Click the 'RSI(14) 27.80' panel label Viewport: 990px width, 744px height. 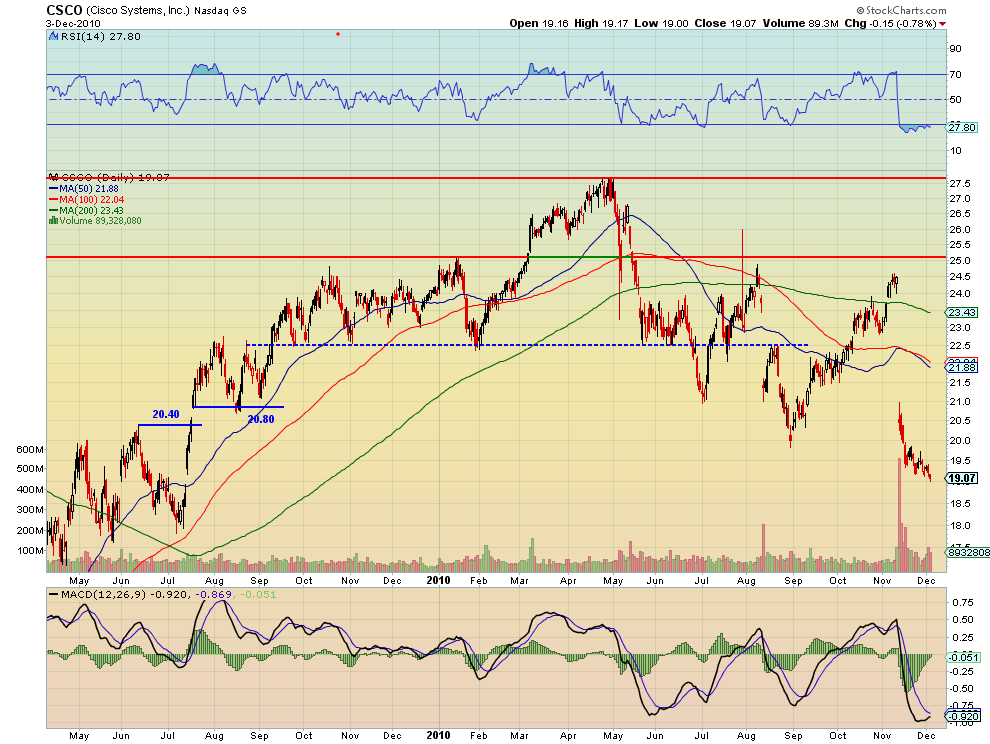100,37
